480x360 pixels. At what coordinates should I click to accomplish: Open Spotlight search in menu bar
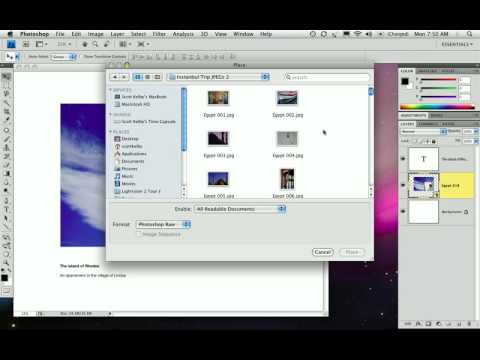(469, 34)
